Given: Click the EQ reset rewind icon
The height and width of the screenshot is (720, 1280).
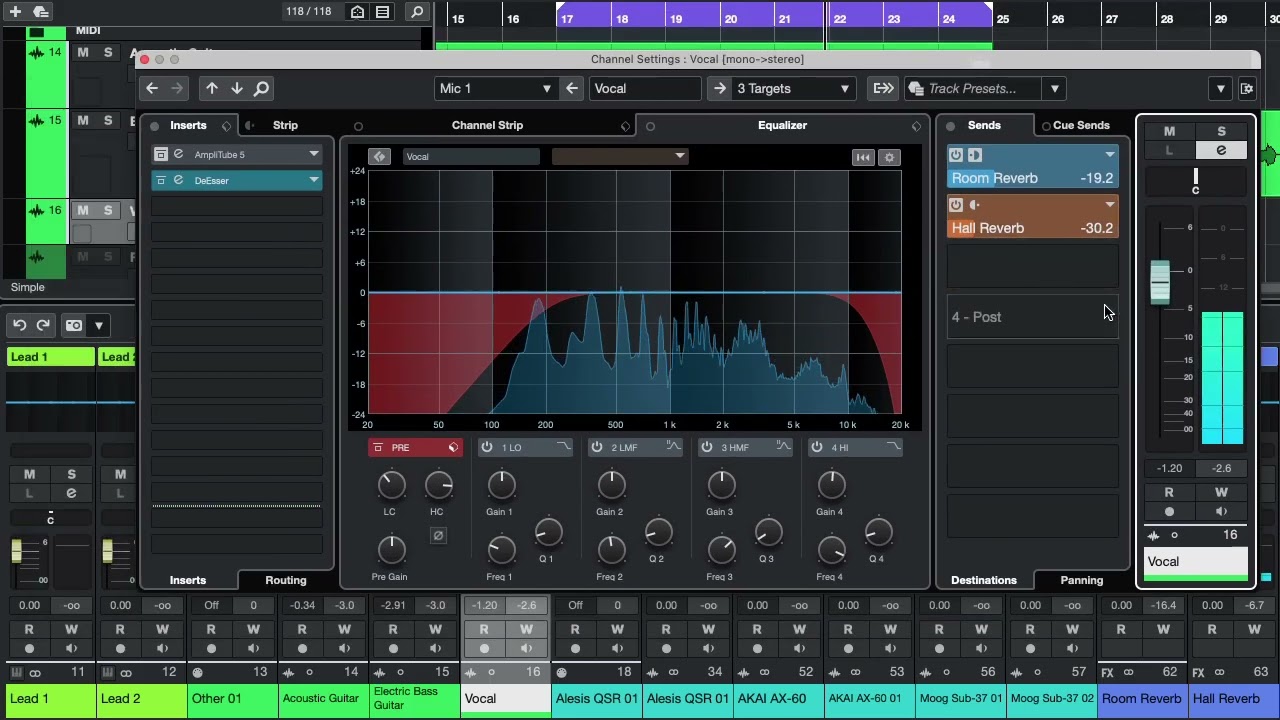Looking at the screenshot, I should (x=863, y=157).
